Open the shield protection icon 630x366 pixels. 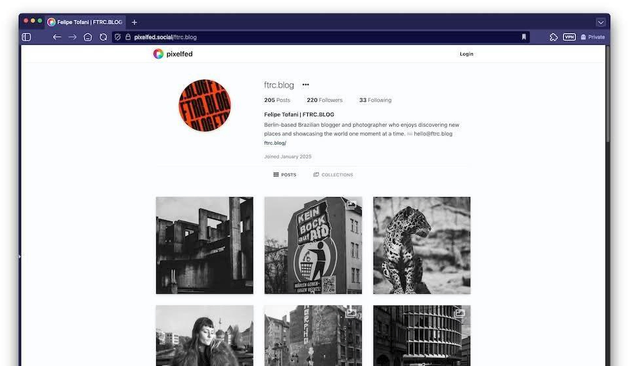[x=118, y=37]
